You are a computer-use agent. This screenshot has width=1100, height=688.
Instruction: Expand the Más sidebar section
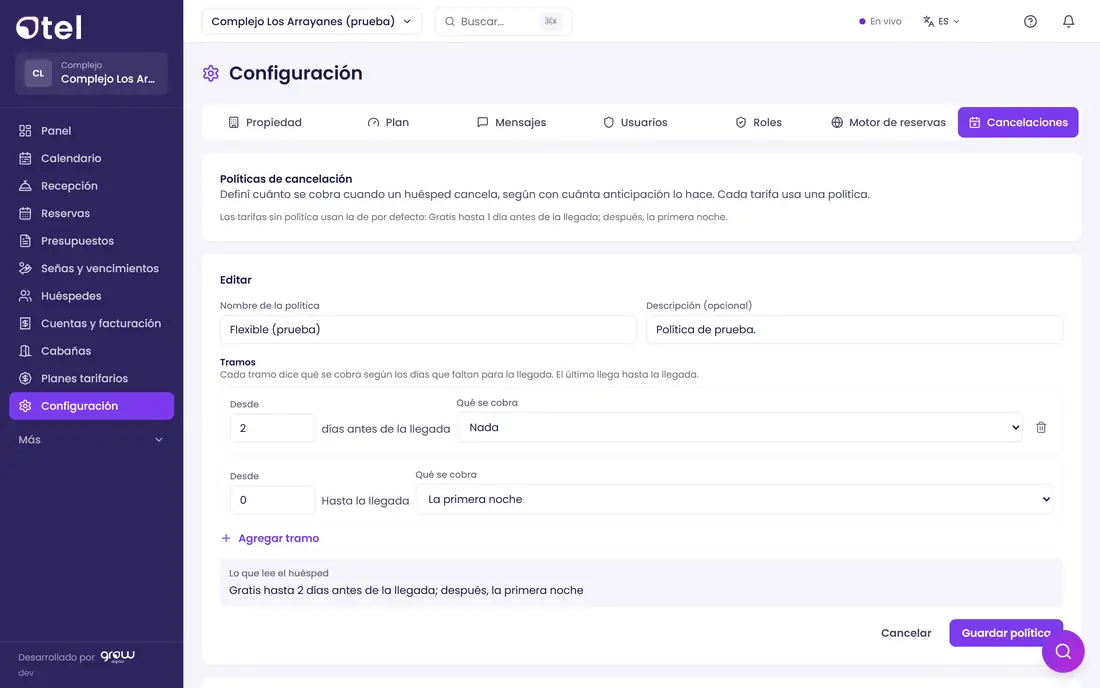click(91, 440)
